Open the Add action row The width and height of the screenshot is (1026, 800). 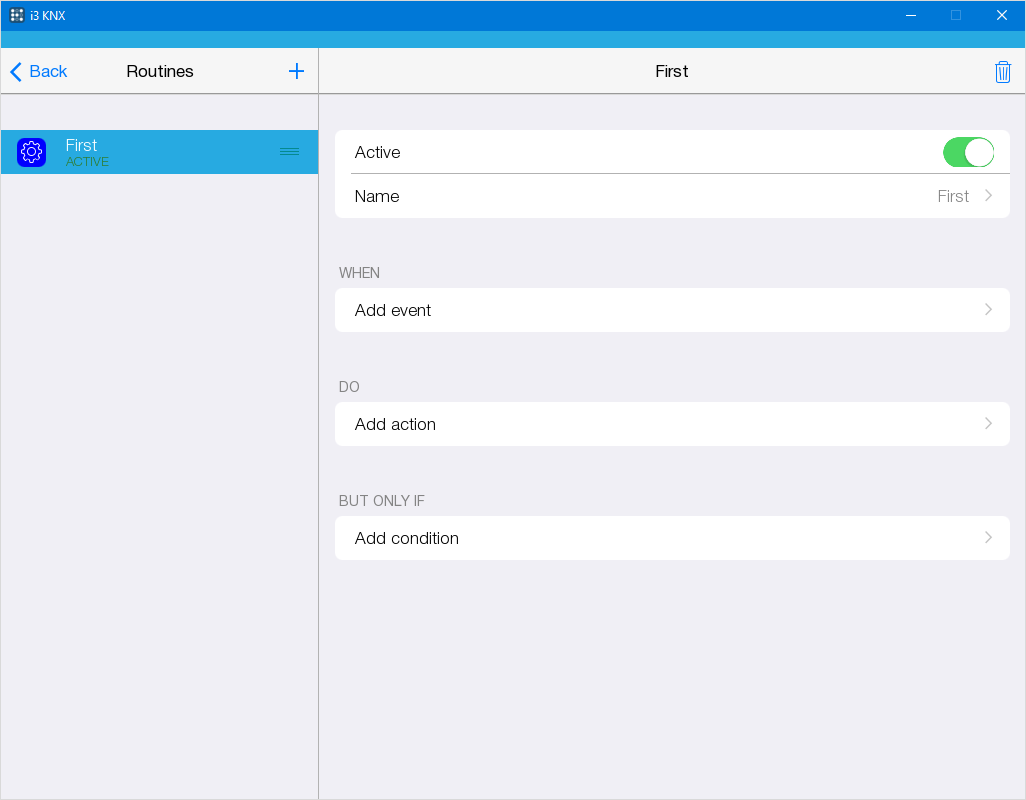pyautogui.click(x=672, y=424)
